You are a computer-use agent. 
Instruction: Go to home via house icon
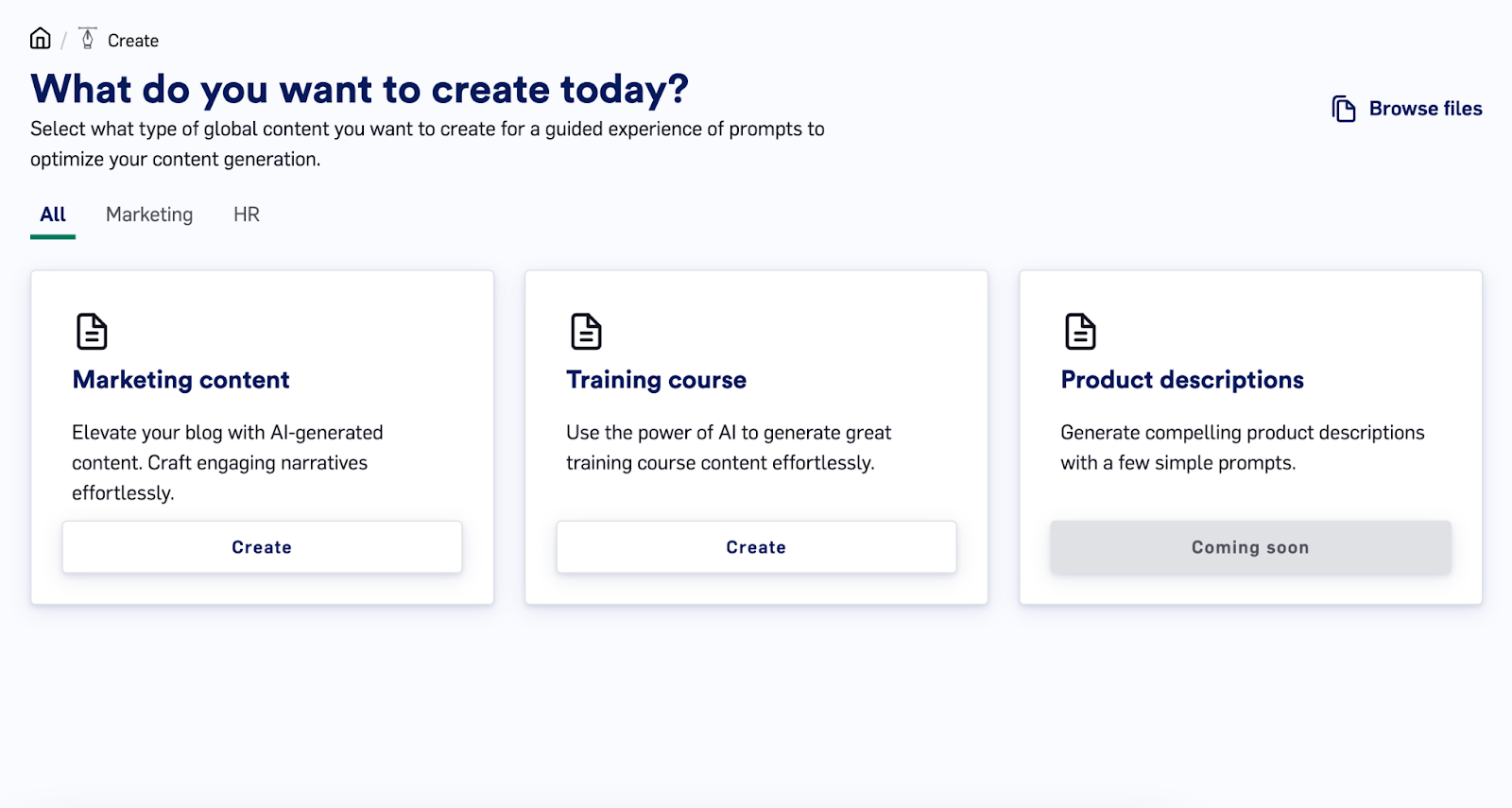click(x=41, y=39)
